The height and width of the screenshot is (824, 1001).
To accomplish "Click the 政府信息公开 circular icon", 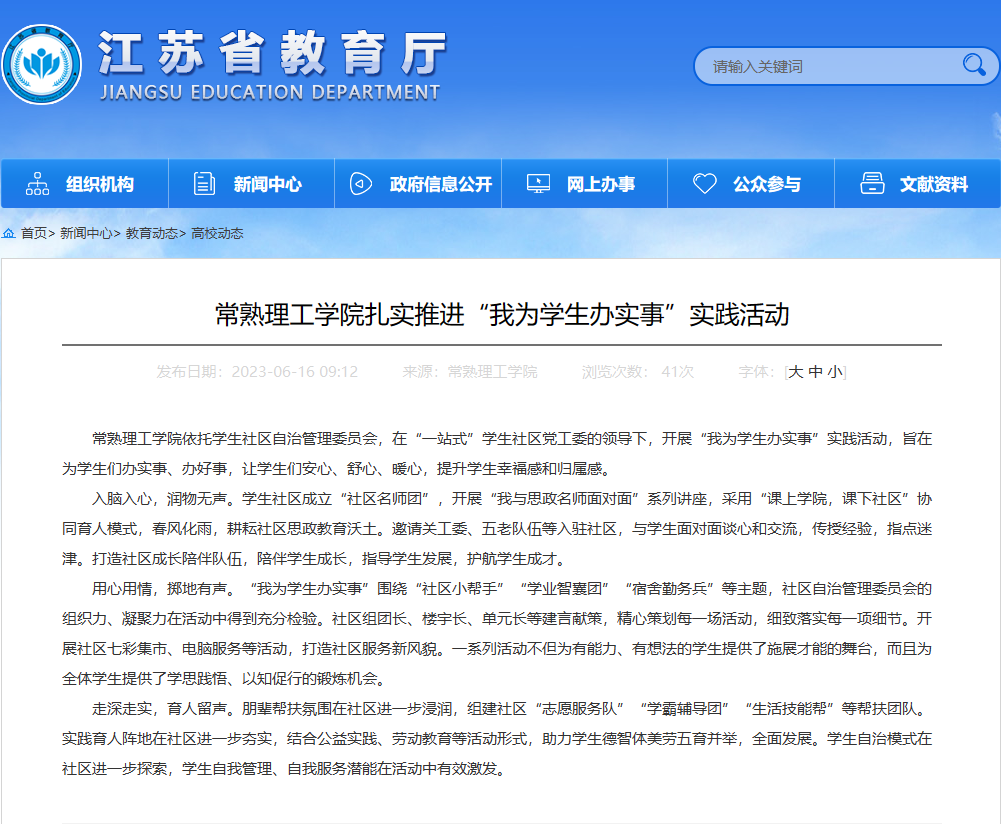I will click(x=361, y=184).
